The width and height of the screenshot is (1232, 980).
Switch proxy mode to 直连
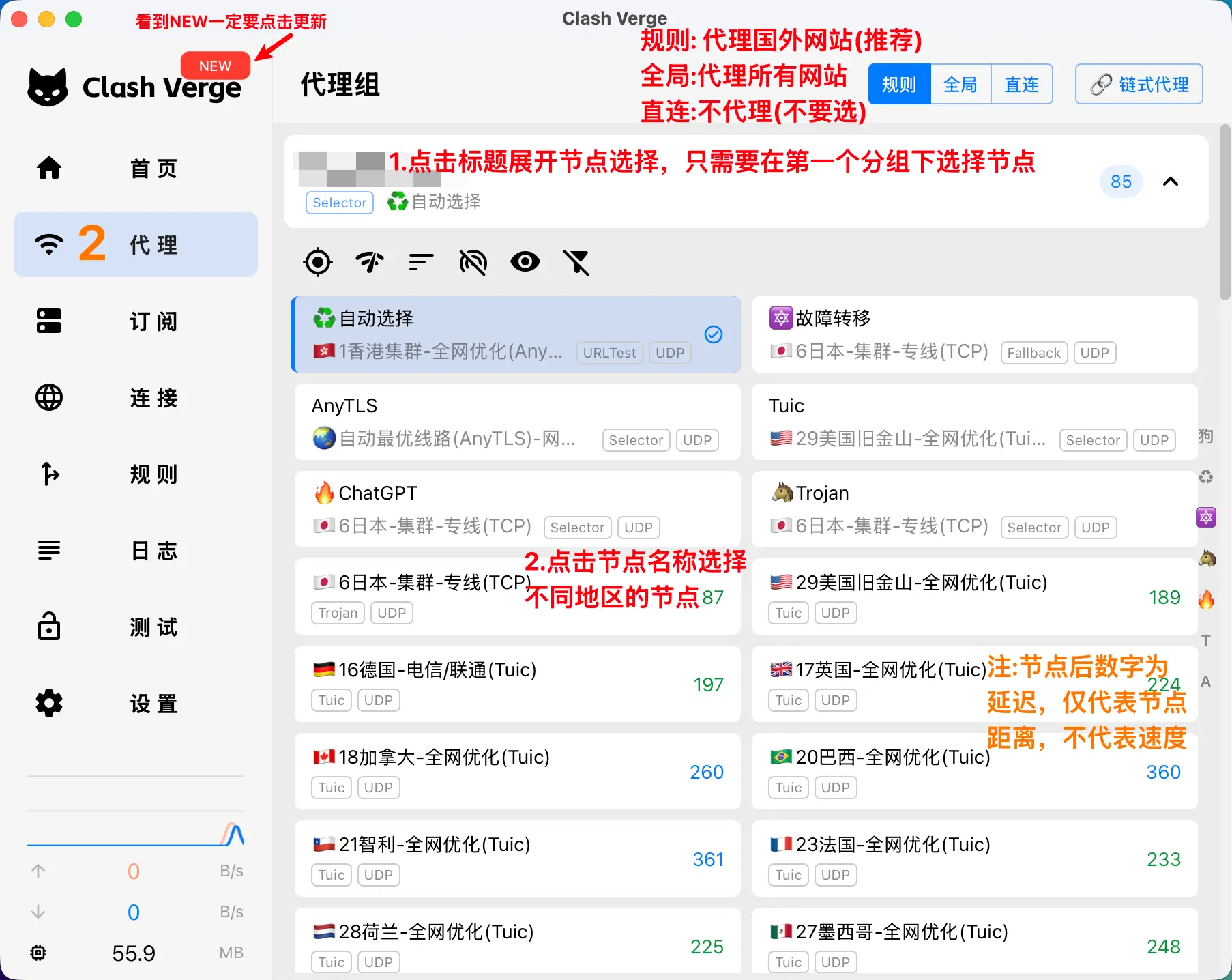(1021, 85)
